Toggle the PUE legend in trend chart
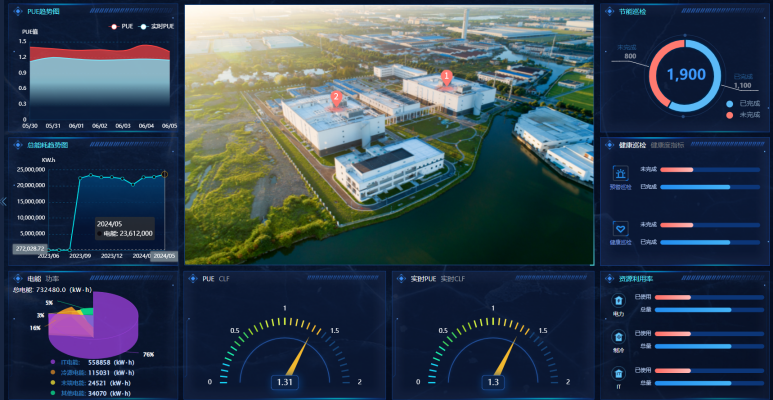Viewport: 773px width, 400px height. 120,26
